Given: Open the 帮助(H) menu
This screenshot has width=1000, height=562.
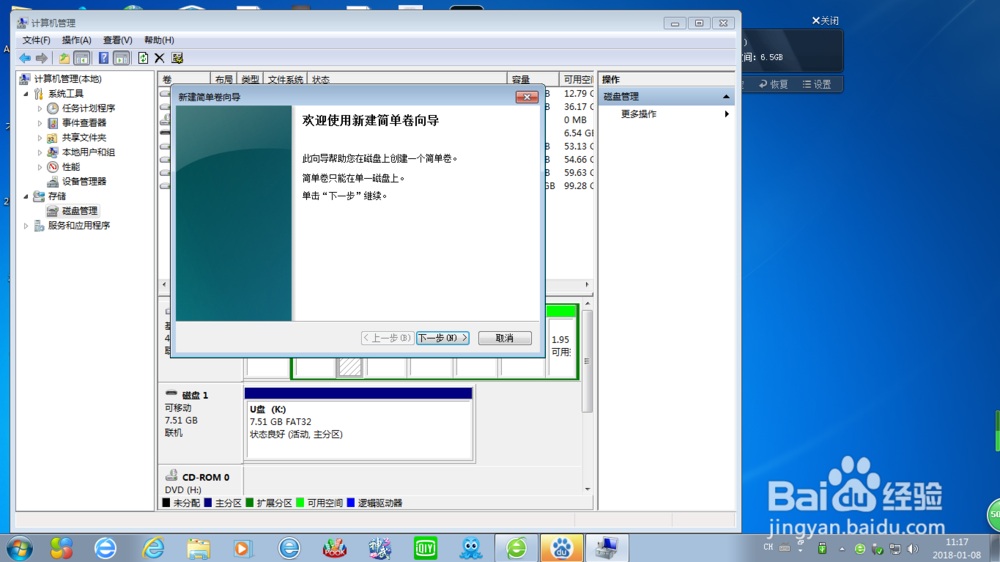Looking at the screenshot, I should (x=159, y=40).
